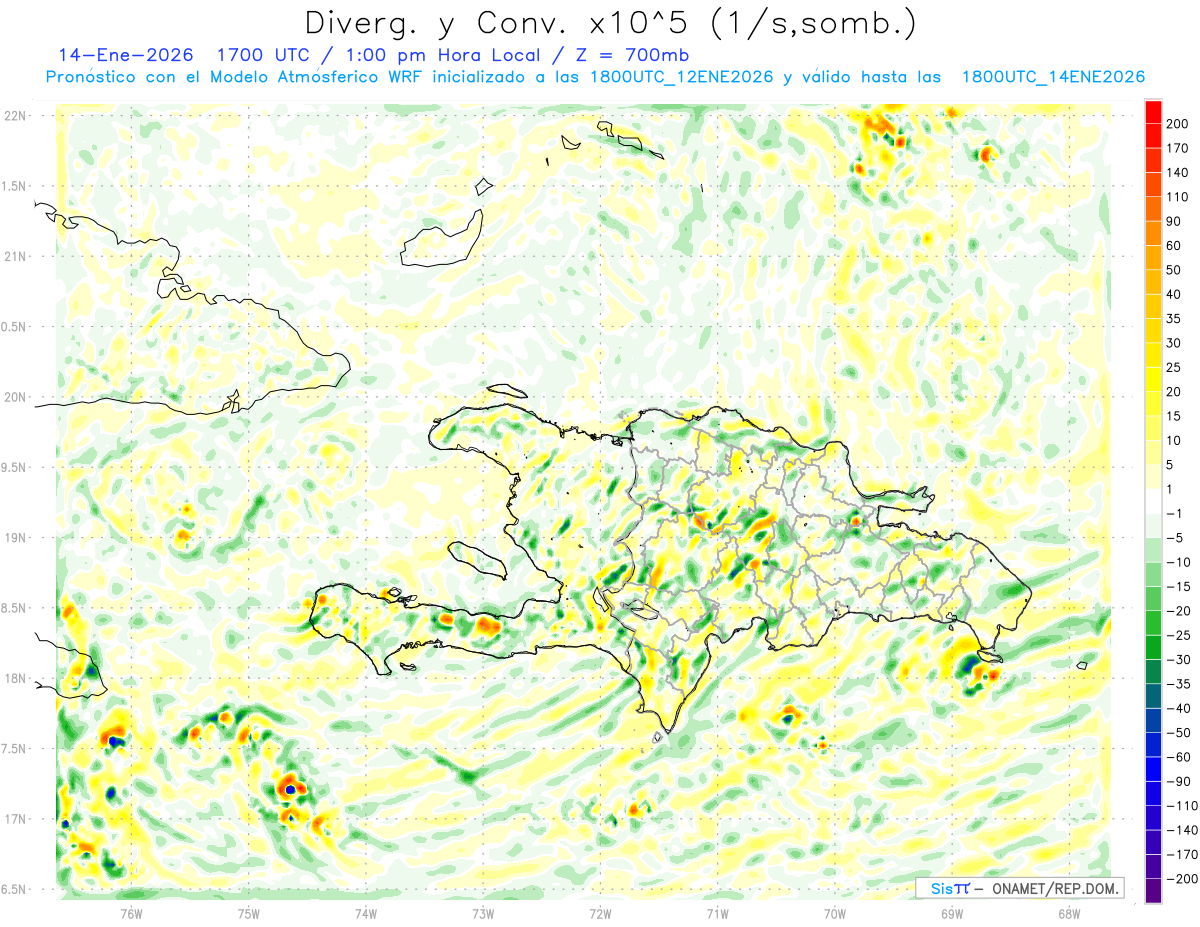This screenshot has height=927, width=1200.
Task: Click the colorbar label '-170'
Action: (1182, 854)
